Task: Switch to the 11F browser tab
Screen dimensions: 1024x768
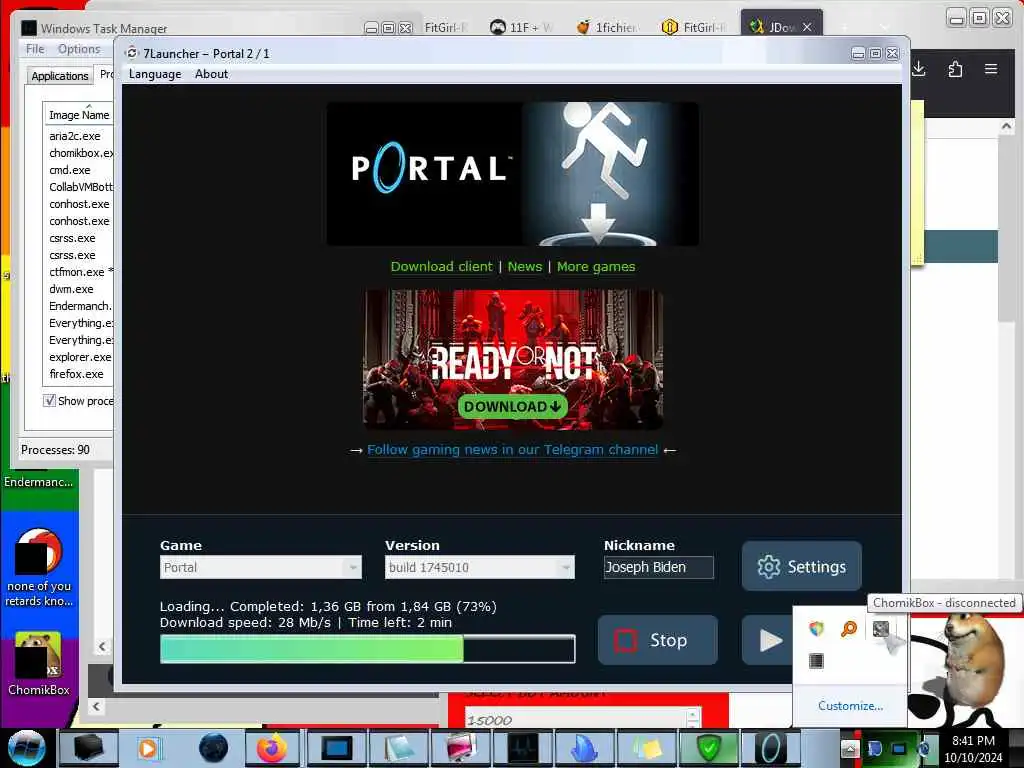Action: [x=522, y=27]
